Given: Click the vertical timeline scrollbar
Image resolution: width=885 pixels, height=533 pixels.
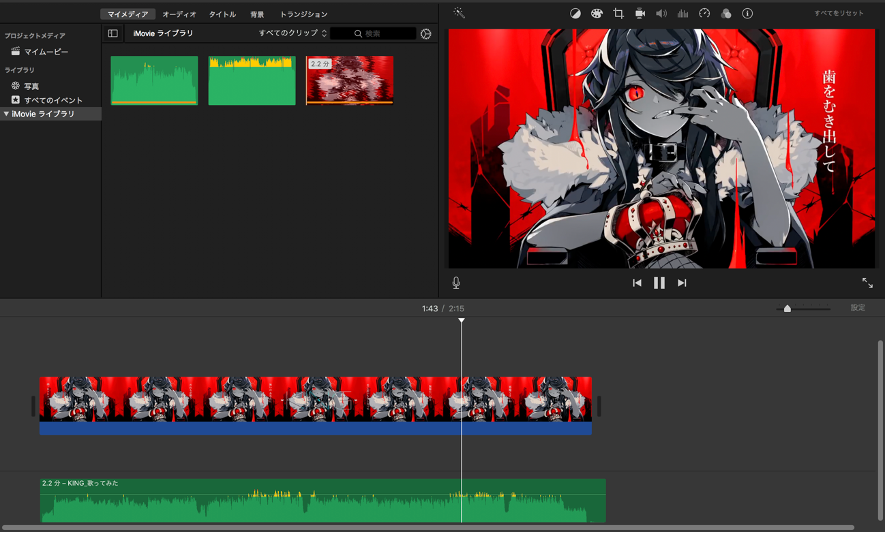Looking at the screenshot, I should coord(880,430).
